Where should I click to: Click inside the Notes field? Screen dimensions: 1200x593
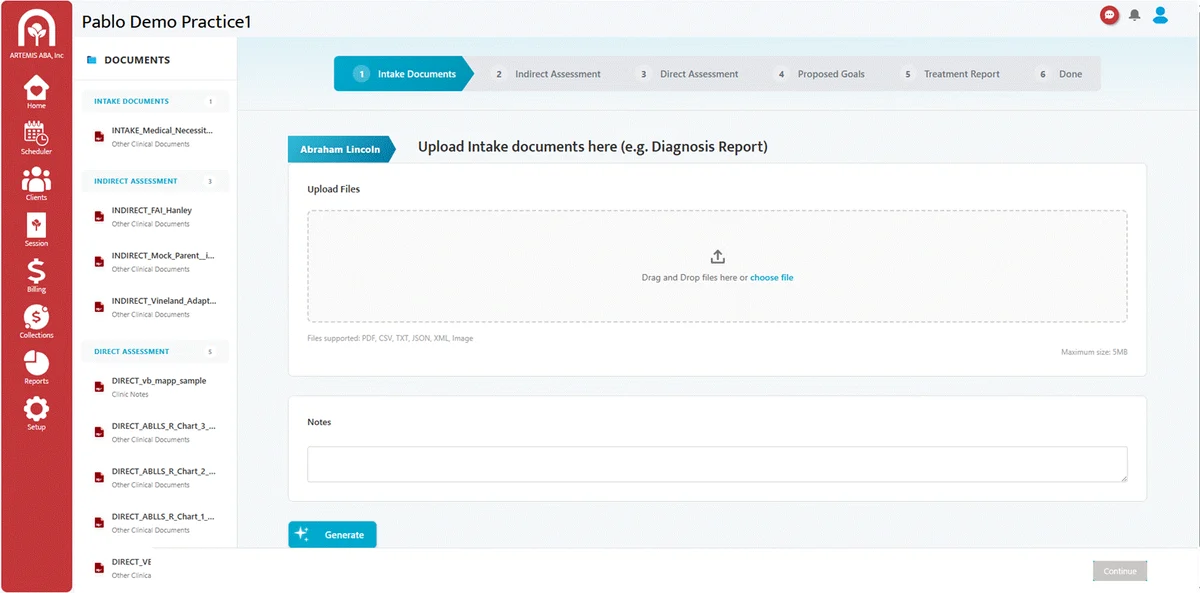(717, 463)
